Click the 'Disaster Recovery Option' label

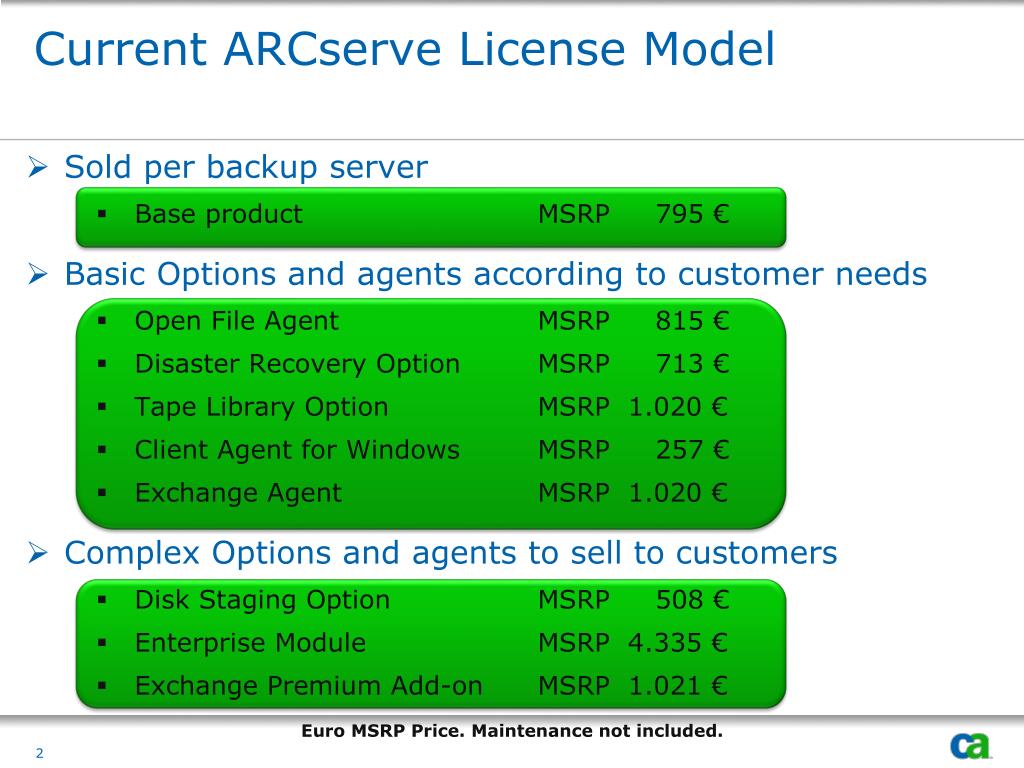(x=297, y=364)
